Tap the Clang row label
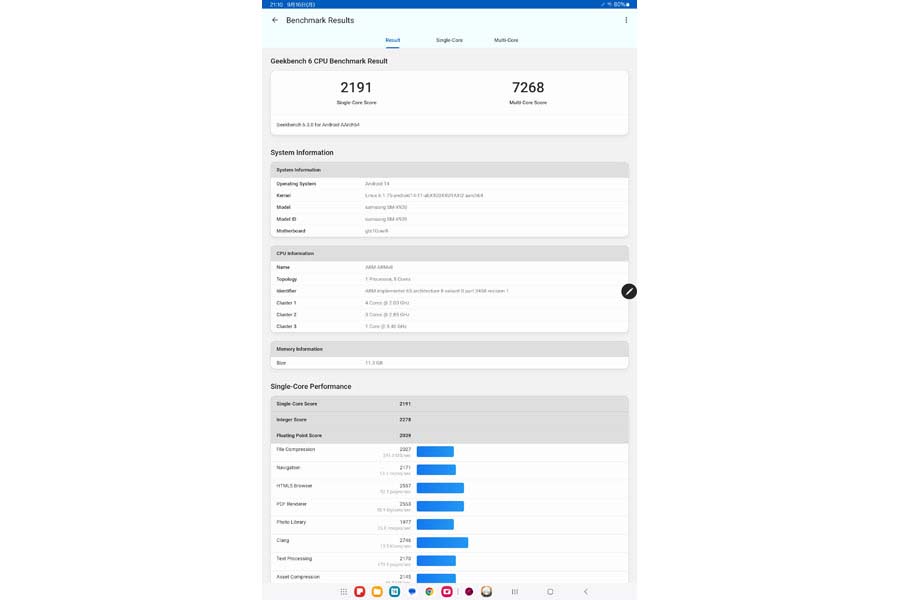Viewport: 900px width, 600px height. [283, 540]
